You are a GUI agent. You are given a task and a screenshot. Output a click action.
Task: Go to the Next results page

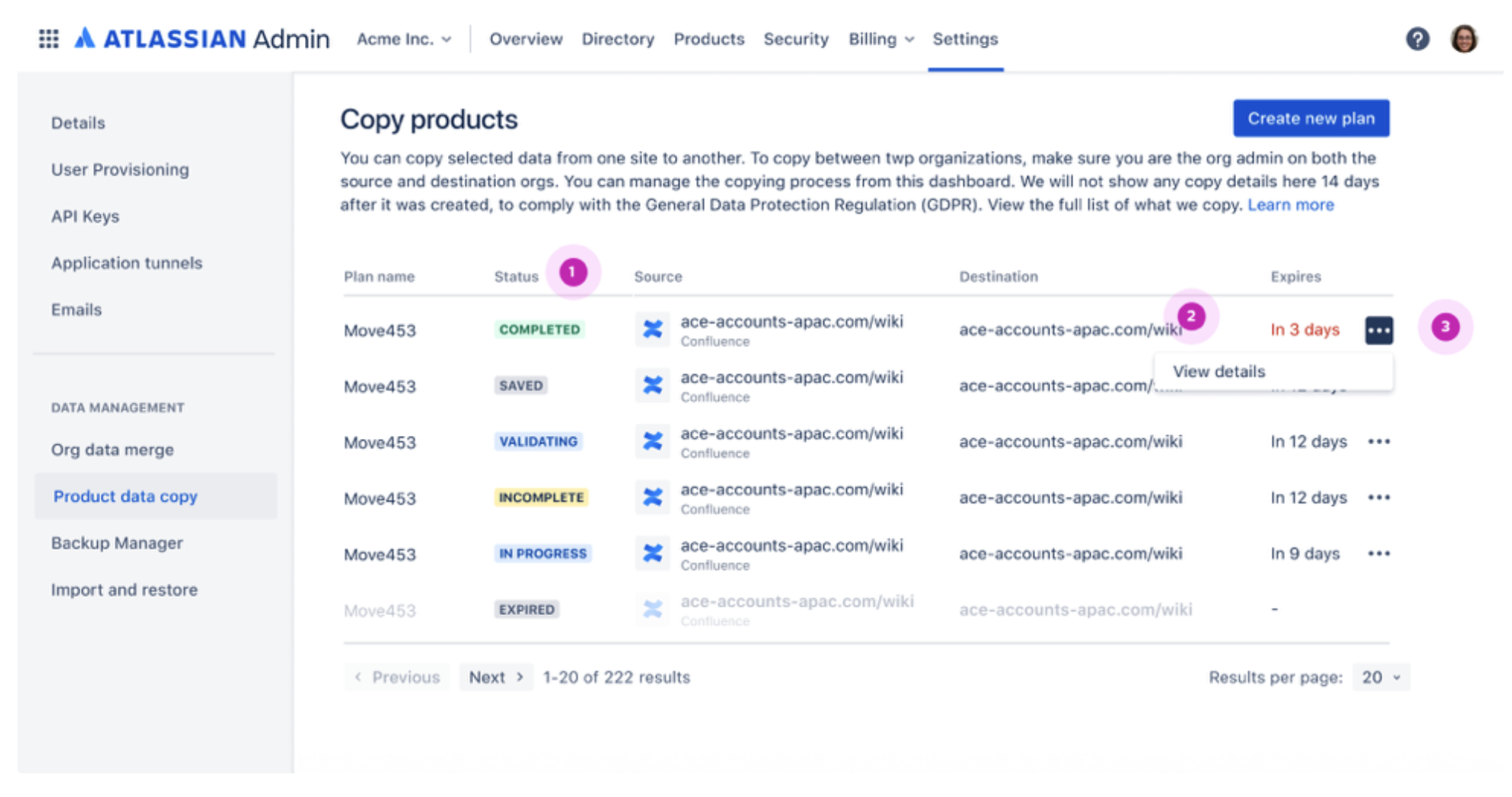[x=496, y=677]
